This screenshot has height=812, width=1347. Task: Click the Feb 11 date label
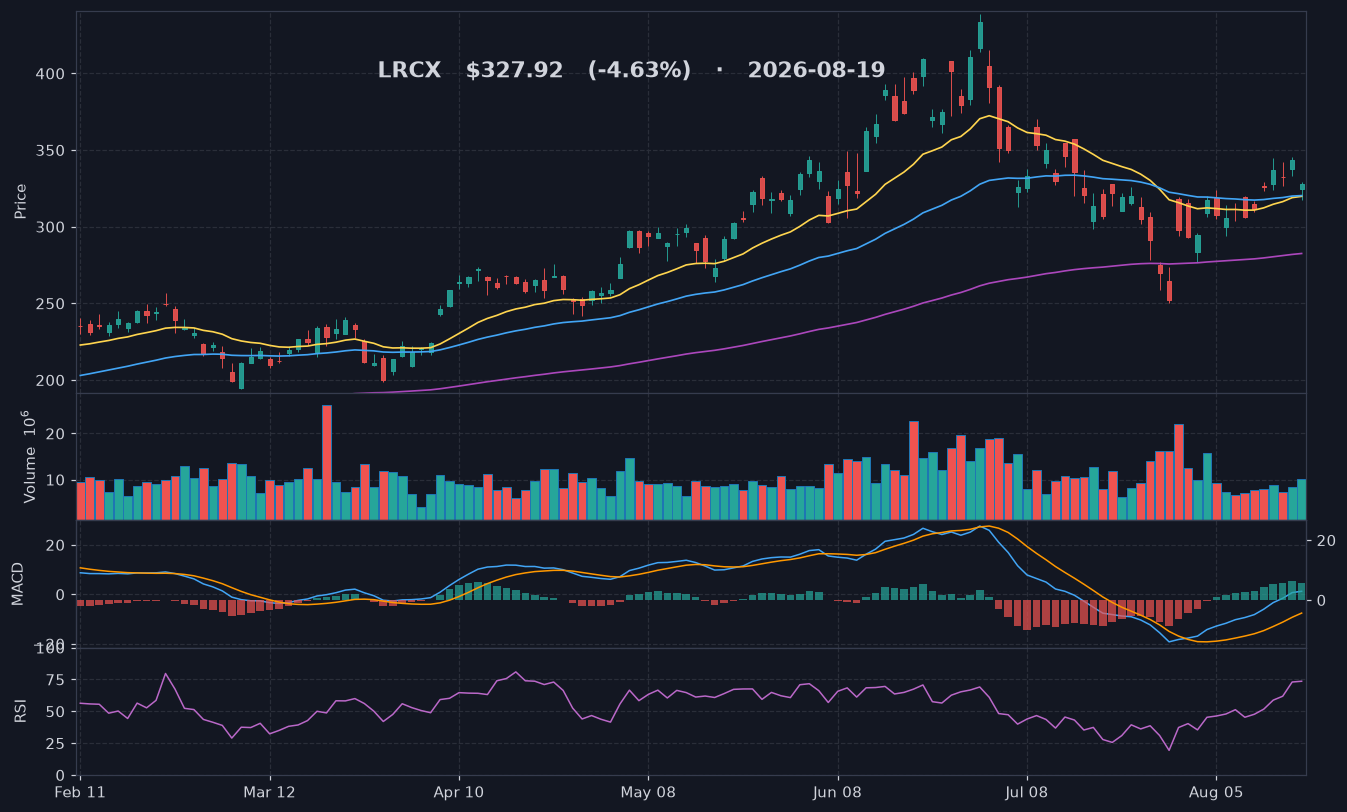pos(80,791)
